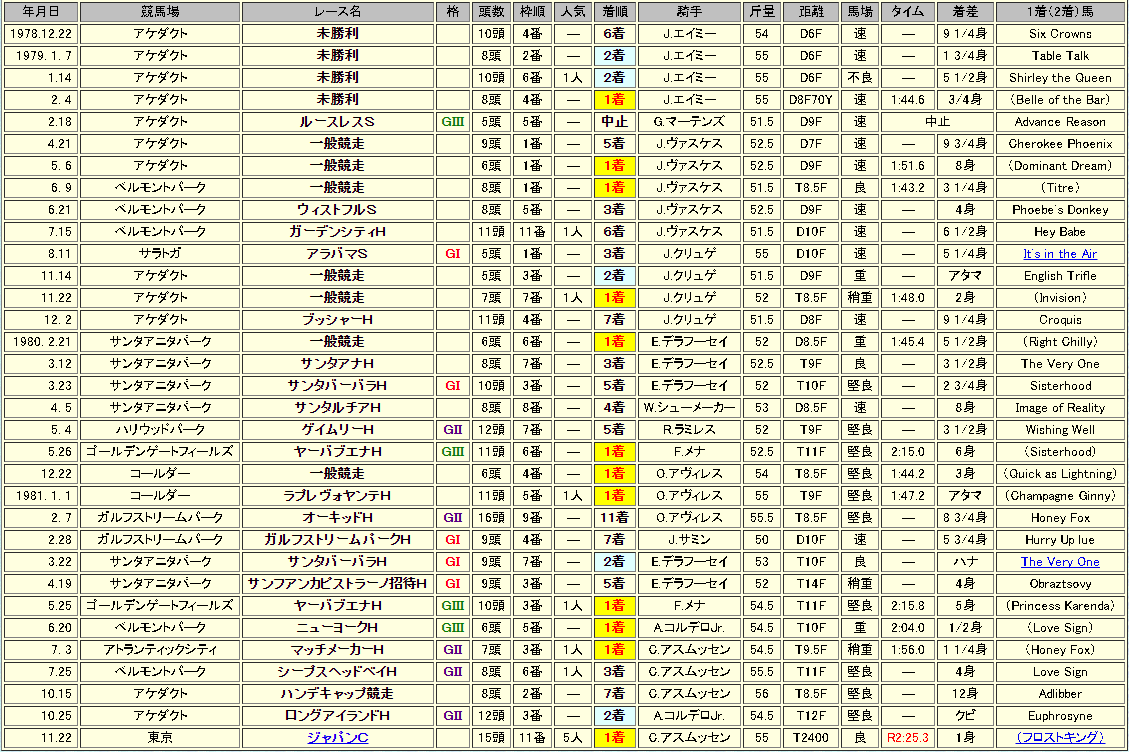Image resolution: width=1129 pixels, height=752 pixels.
Task: Click the (Dominant Dream) horse name
Action: [x=1060, y=166]
